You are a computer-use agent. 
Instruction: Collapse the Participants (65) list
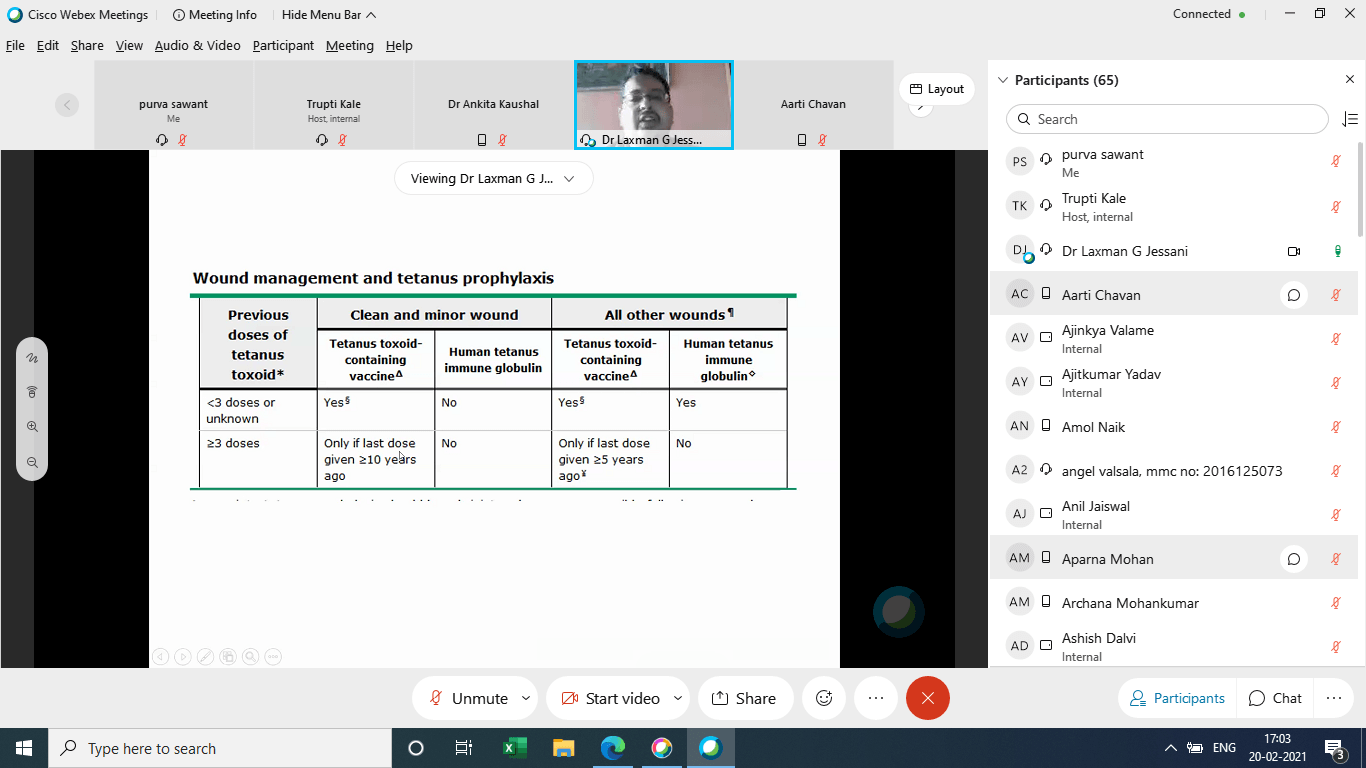(x=1003, y=80)
